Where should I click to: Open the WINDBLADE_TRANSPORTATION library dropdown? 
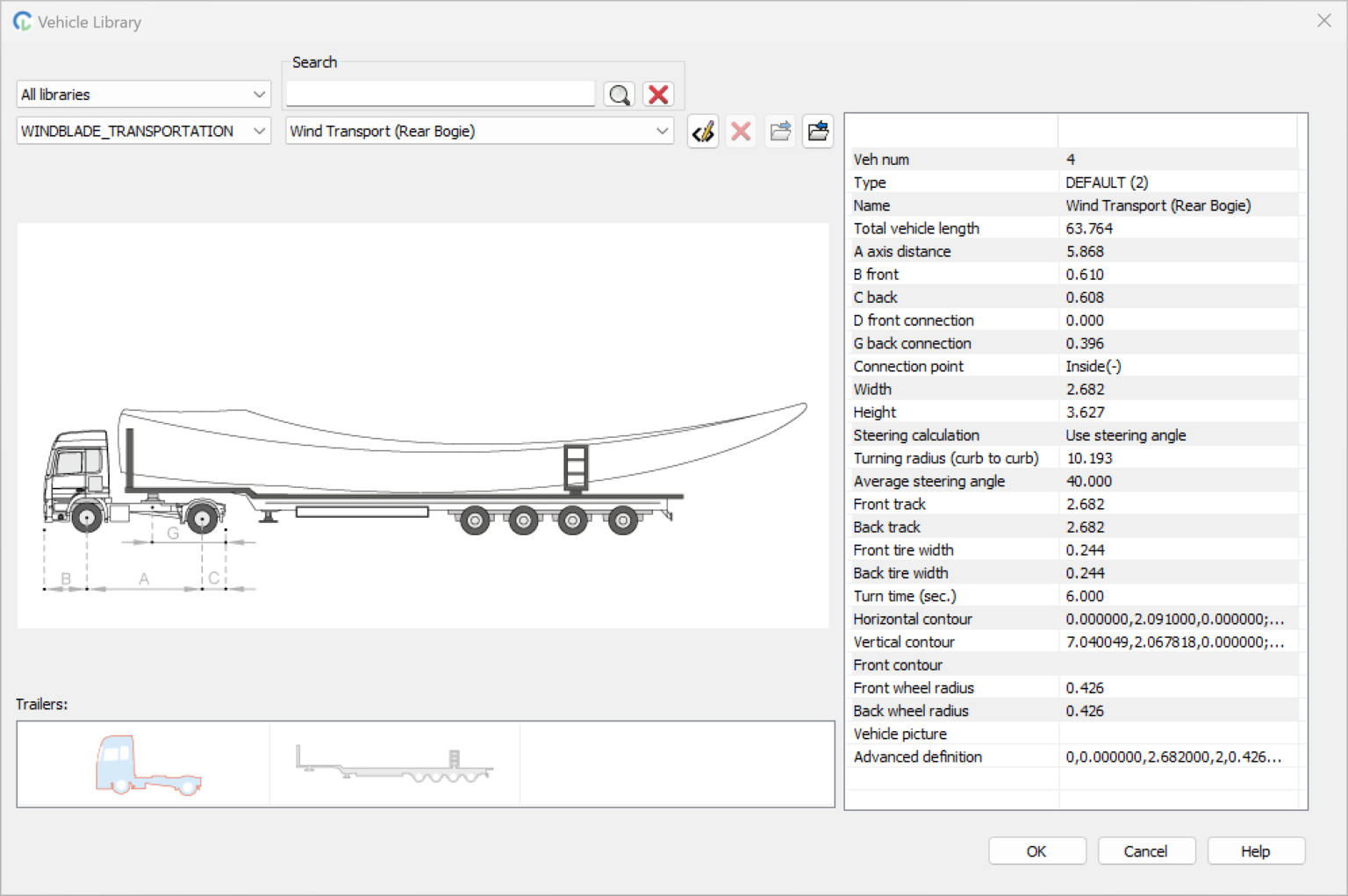tap(143, 131)
